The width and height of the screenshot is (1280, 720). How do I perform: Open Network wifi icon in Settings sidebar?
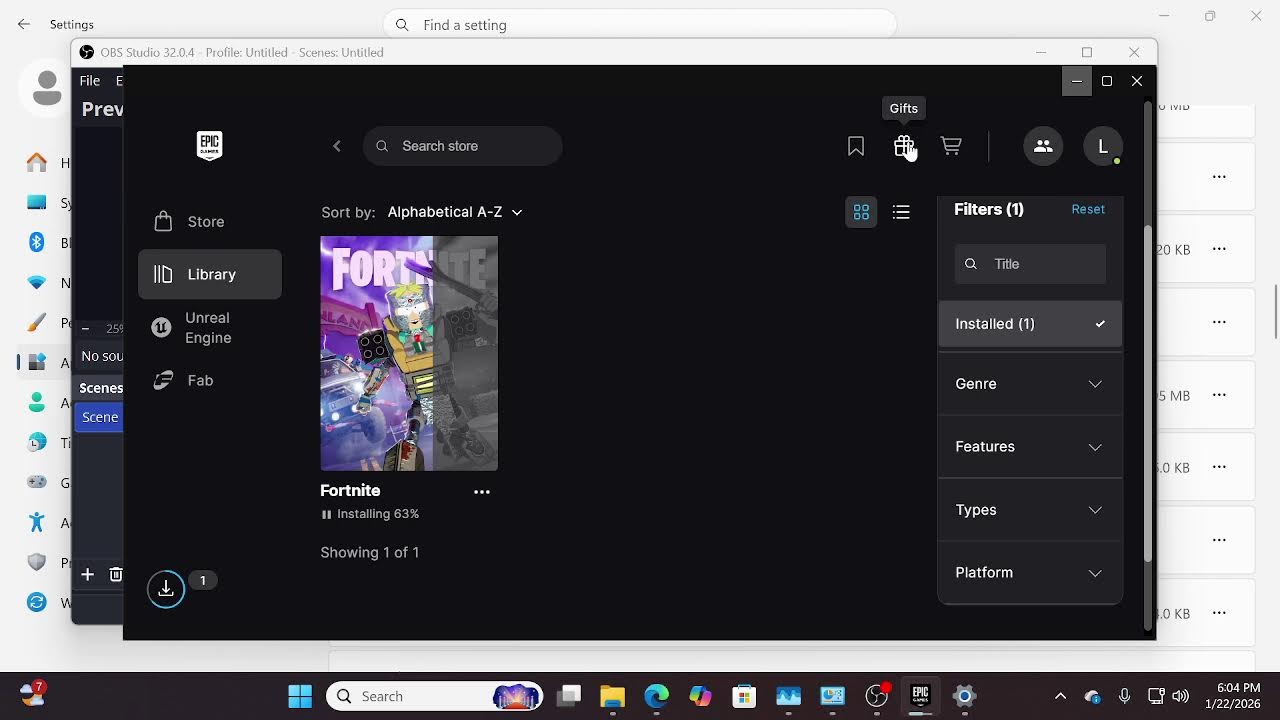pyautogui.click(x=37, y=283)
